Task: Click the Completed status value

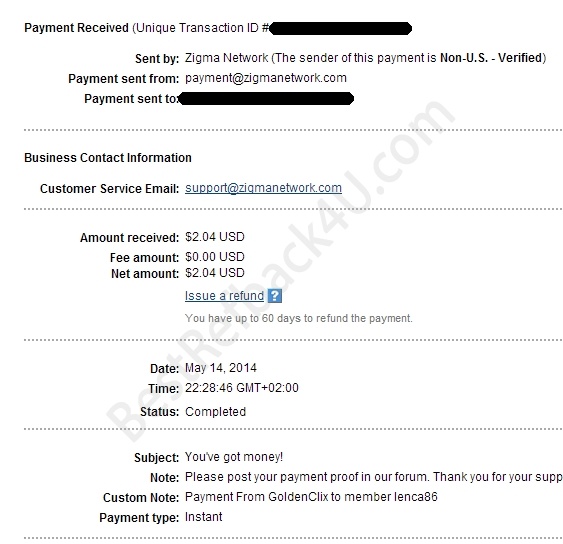Action: point(215,412)
